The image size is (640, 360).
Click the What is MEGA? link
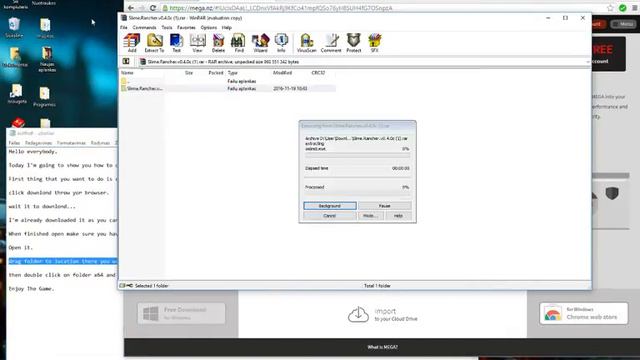[x=382, y=347]
